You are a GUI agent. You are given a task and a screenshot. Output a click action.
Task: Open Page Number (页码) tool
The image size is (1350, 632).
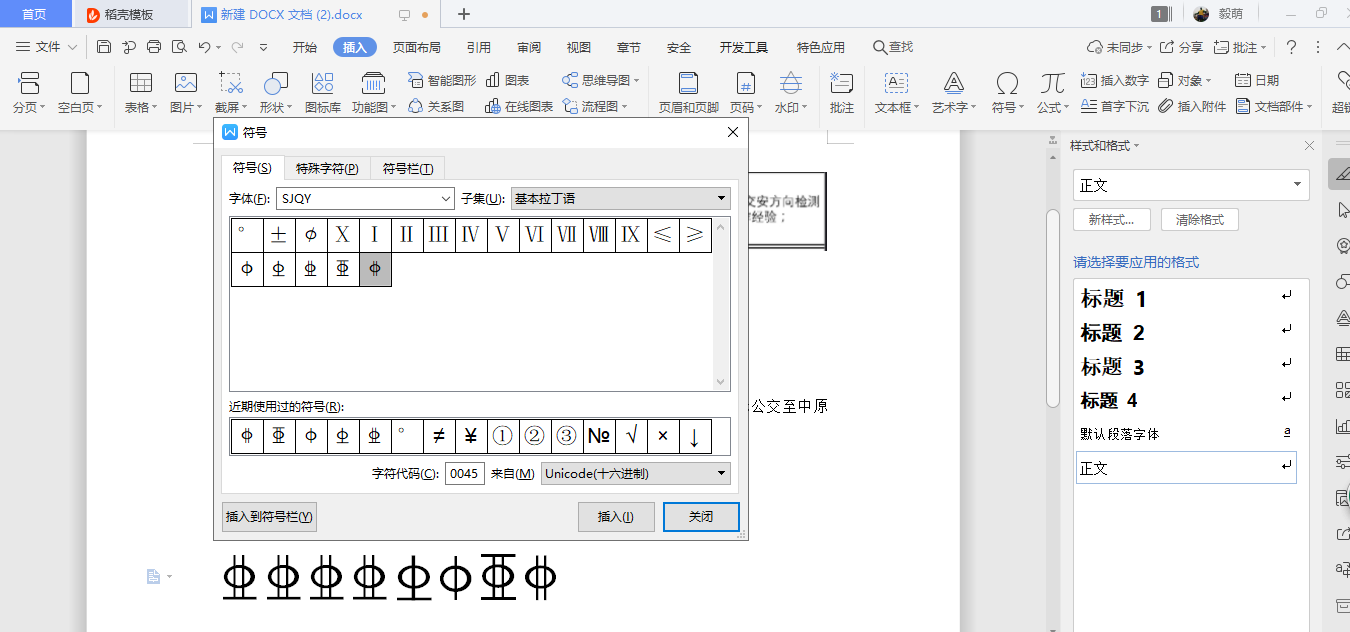point(744,92)
